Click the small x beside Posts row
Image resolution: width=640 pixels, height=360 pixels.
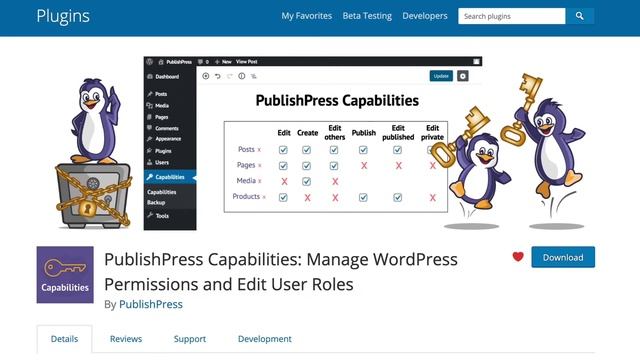259,150
